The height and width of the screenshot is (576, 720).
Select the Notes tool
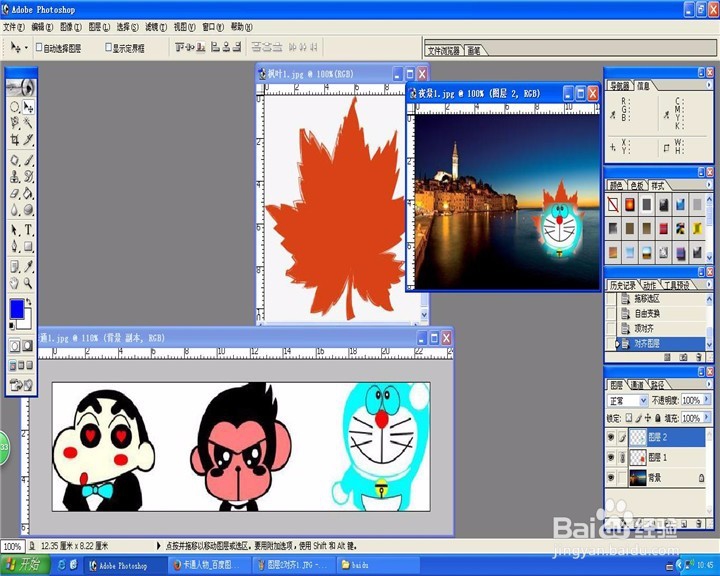14,266
